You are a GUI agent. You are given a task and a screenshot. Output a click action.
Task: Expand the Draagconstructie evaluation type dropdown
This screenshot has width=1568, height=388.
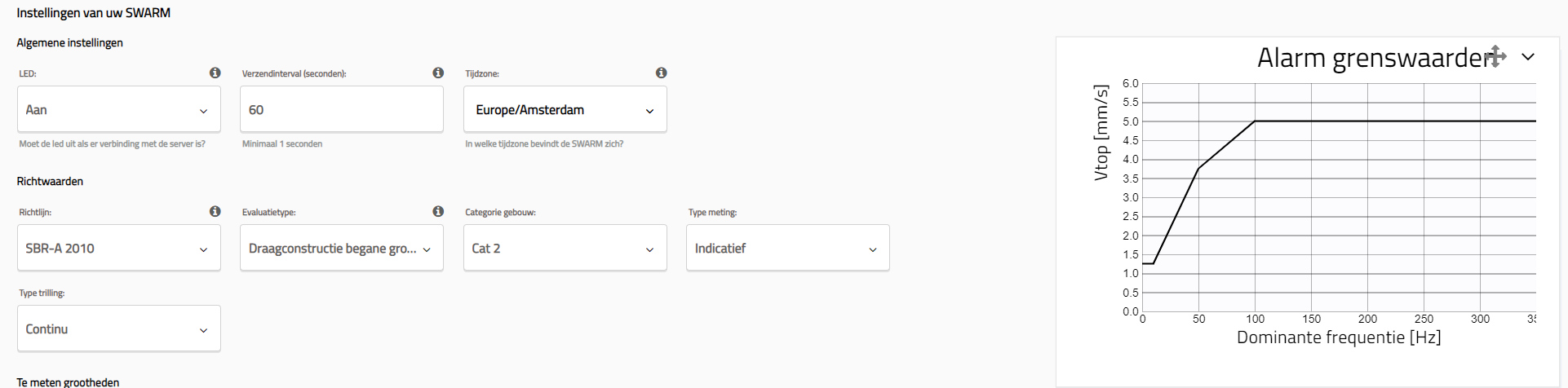341,249
